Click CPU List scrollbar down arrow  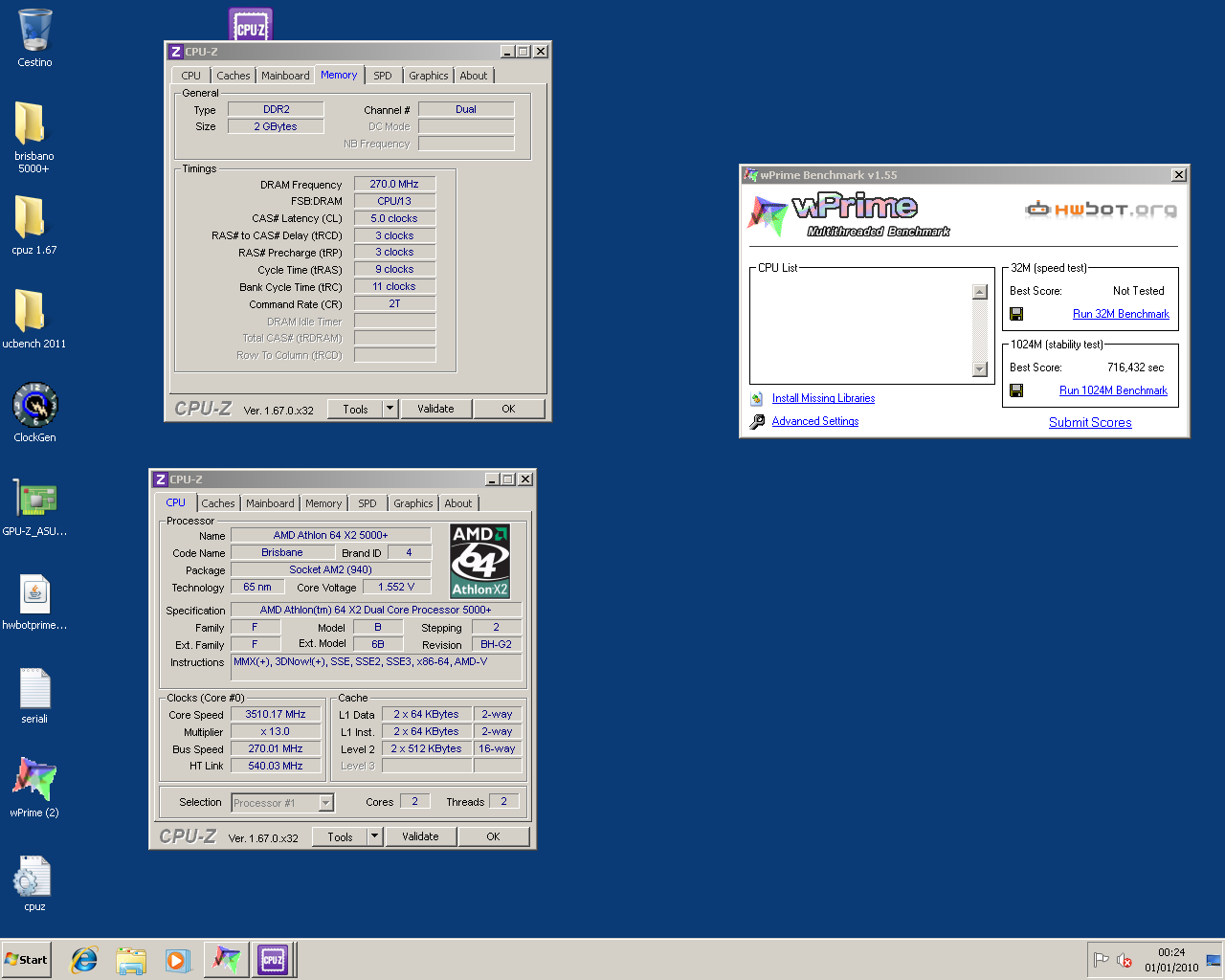(979, 369)
